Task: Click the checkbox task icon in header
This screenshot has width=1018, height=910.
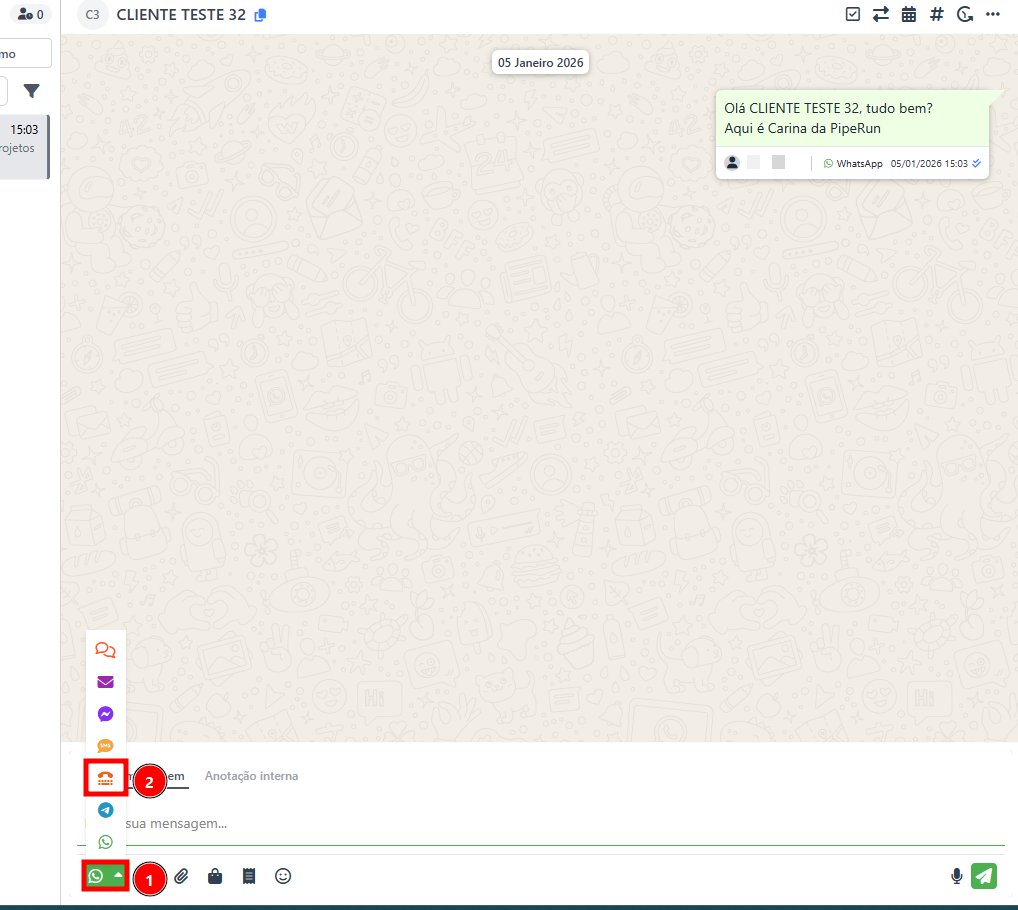Action: coord(853,14)
